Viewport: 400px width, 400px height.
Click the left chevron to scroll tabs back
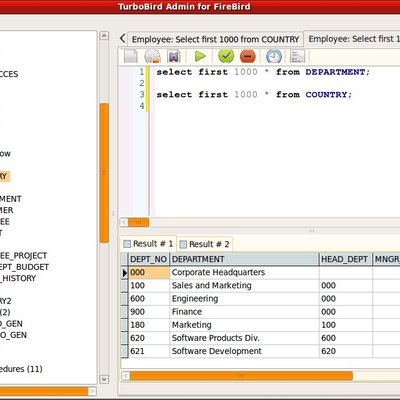(122, 38)
